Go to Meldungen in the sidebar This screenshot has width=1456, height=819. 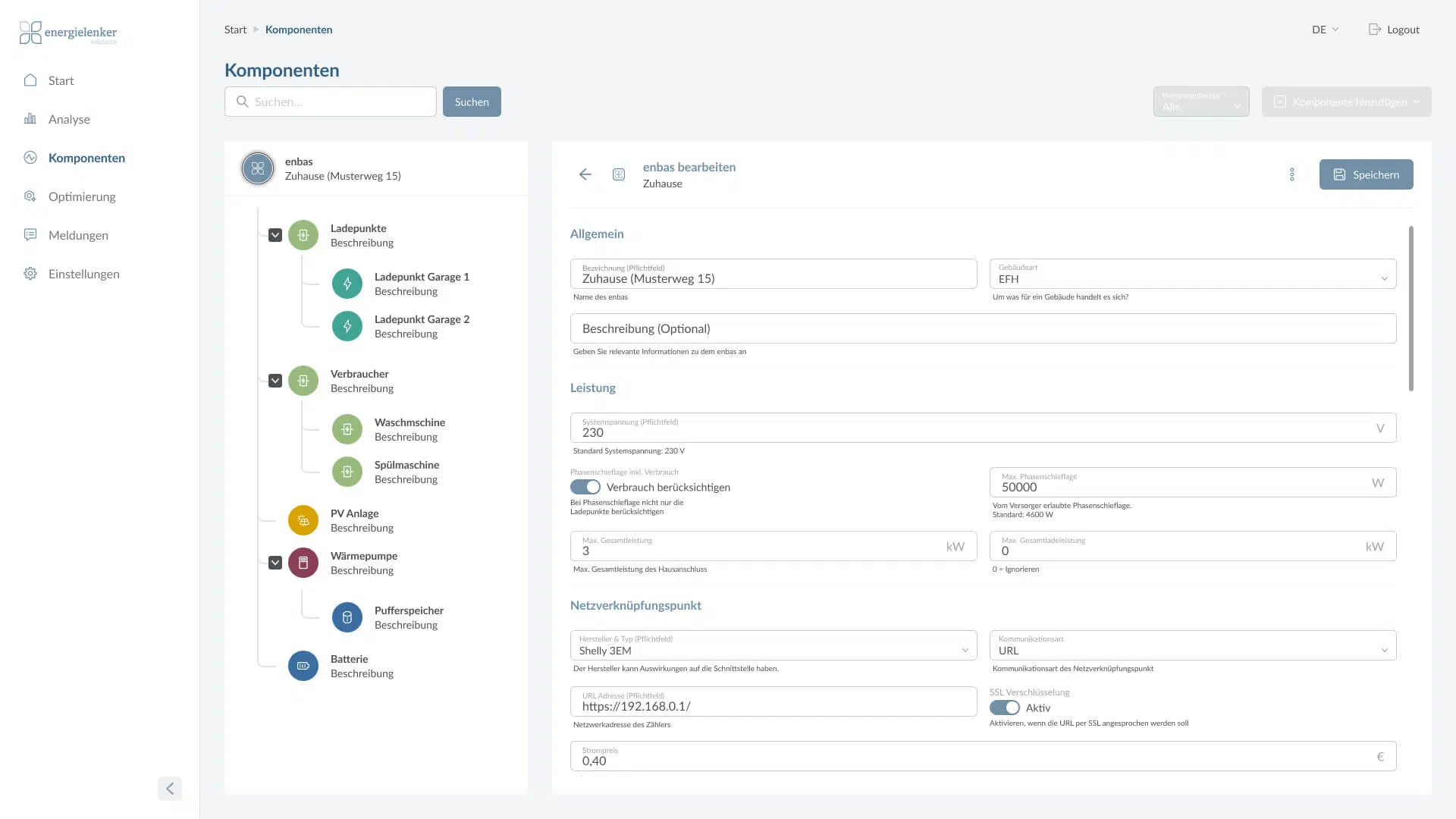pyautogui.click(x=78, y=235)
